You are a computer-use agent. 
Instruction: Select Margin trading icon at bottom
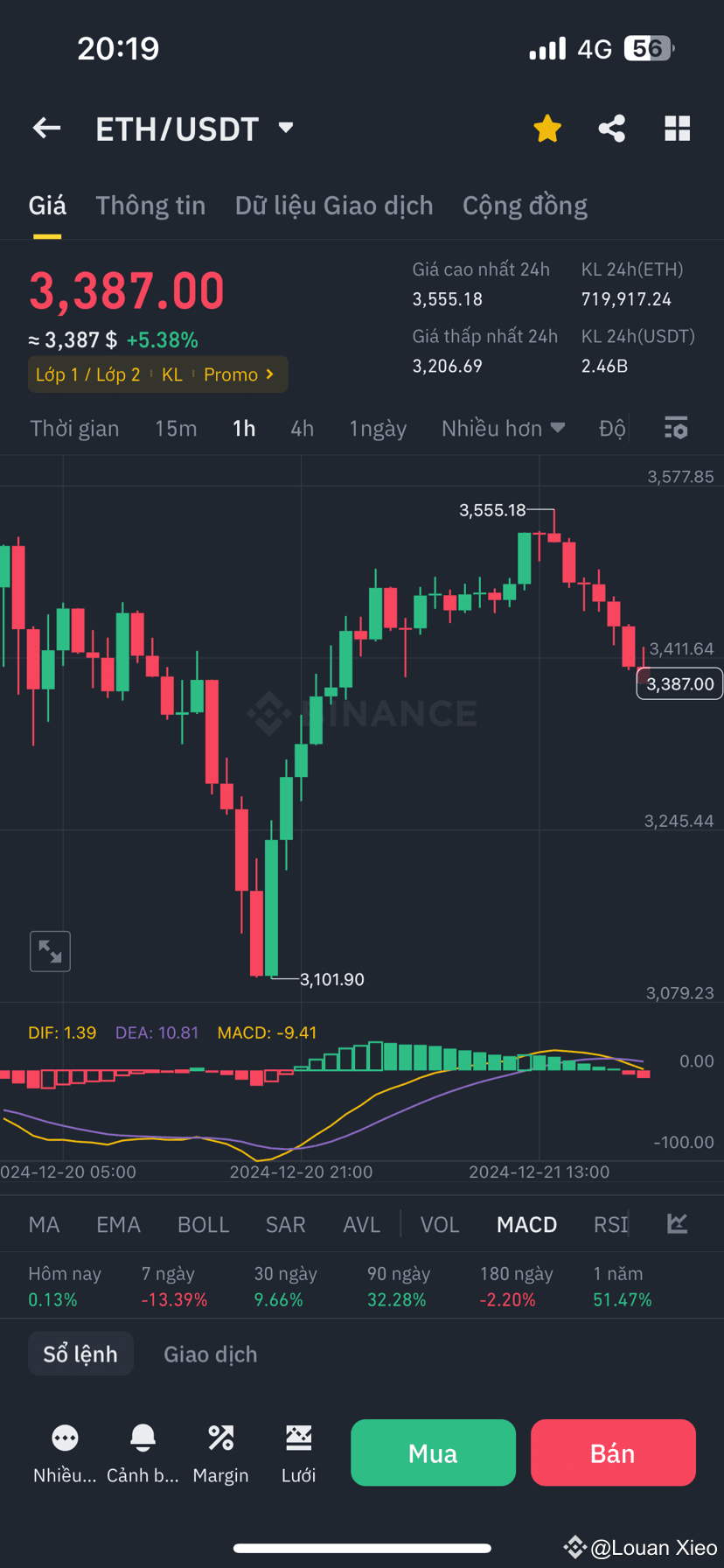(220, 1451)
